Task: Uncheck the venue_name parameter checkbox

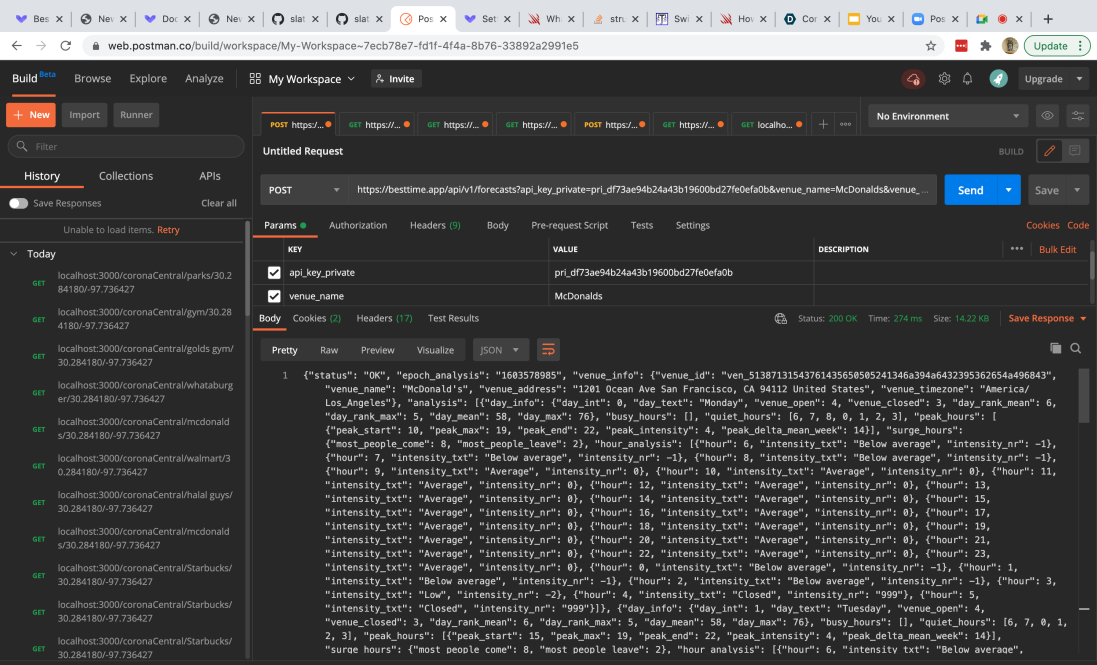Action: pos(274,296)
